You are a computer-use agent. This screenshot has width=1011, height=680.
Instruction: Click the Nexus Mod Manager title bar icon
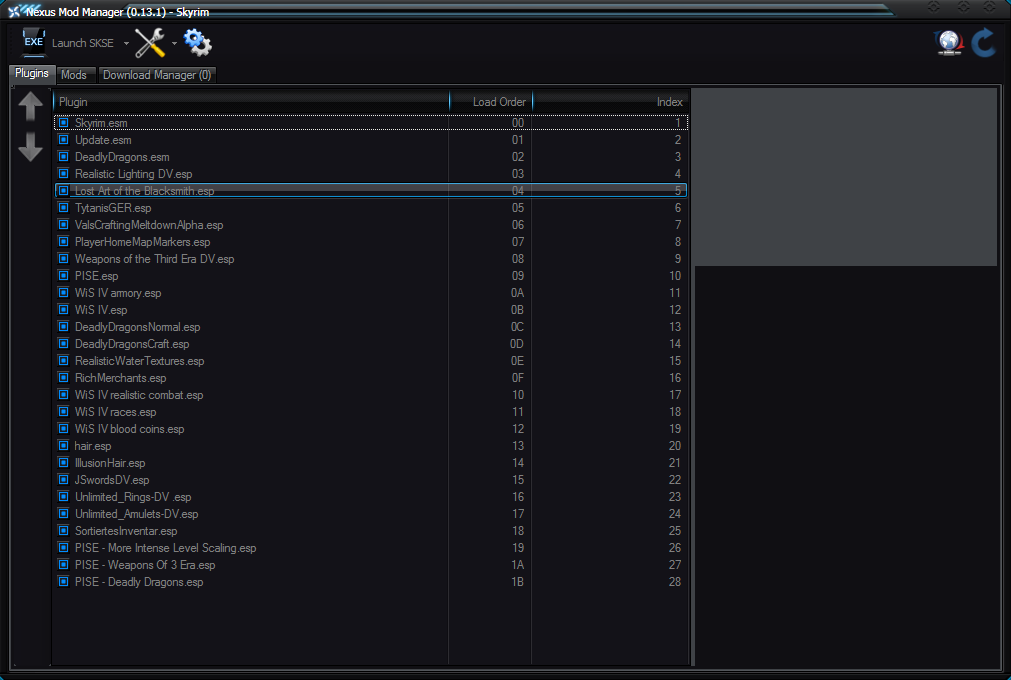point(14,11)
